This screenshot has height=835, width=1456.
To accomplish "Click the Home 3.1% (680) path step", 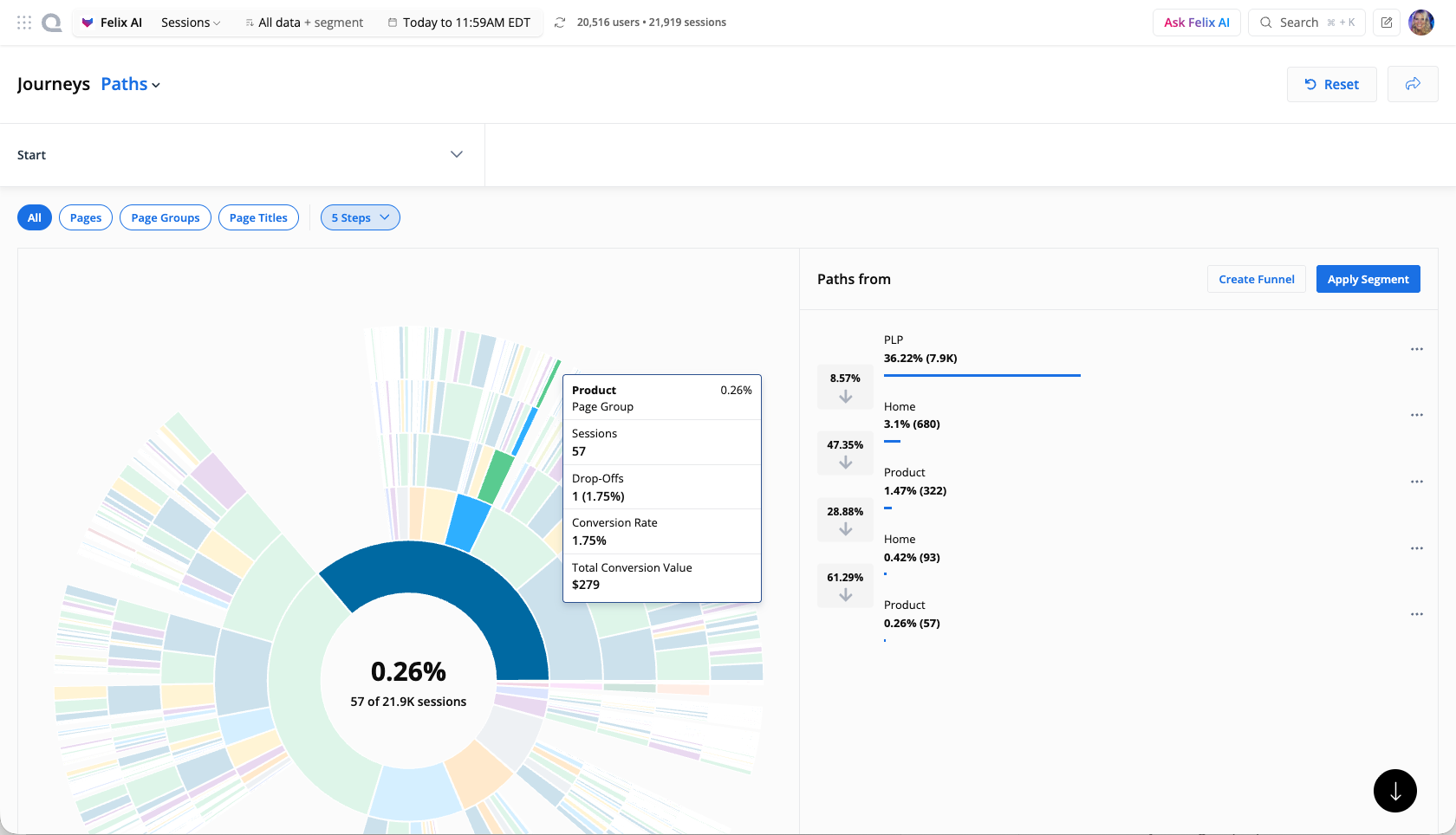I will [x=912, y=422].
